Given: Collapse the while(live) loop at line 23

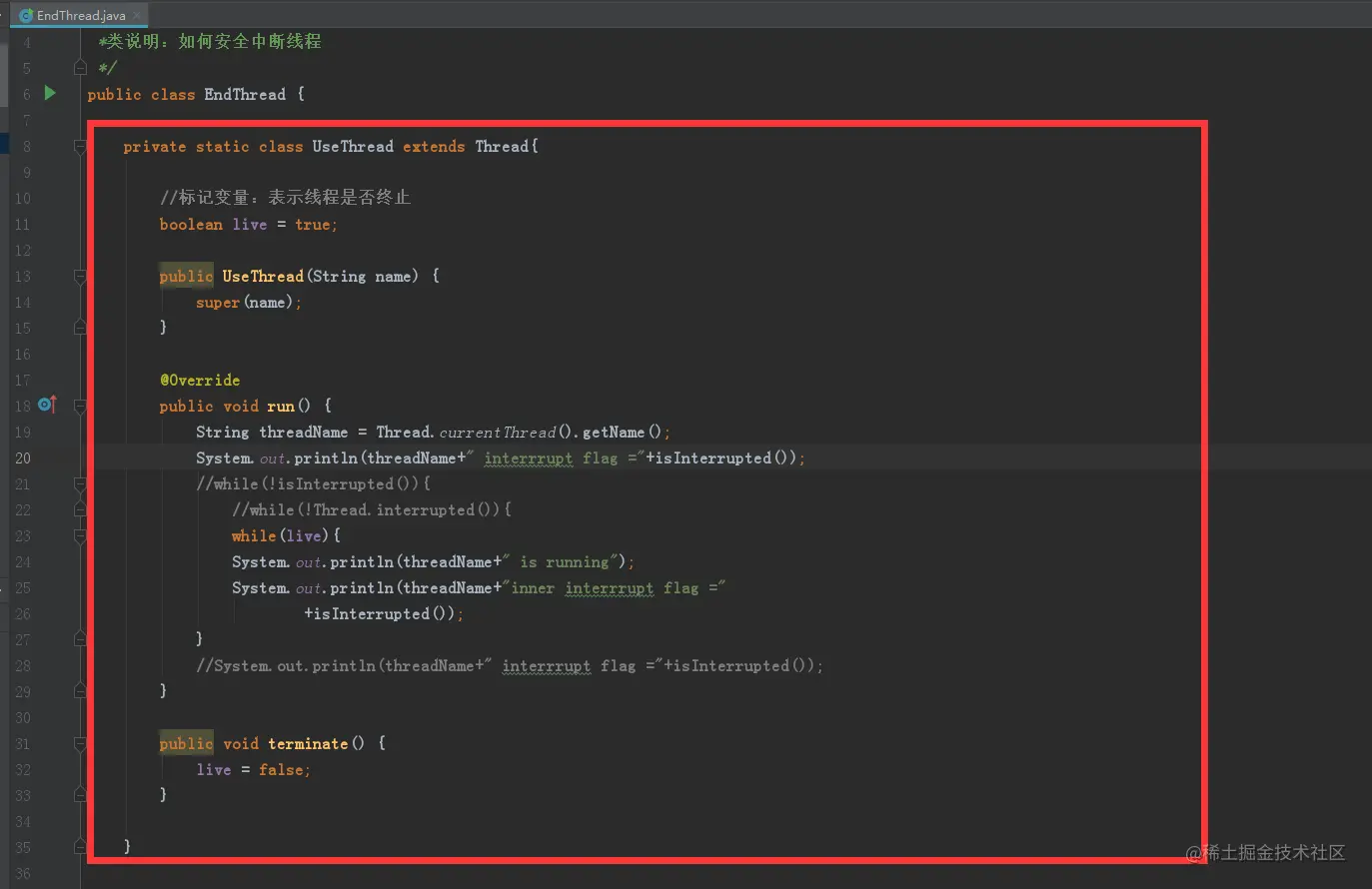Looking at the screenshot, I should pos(80,535).
